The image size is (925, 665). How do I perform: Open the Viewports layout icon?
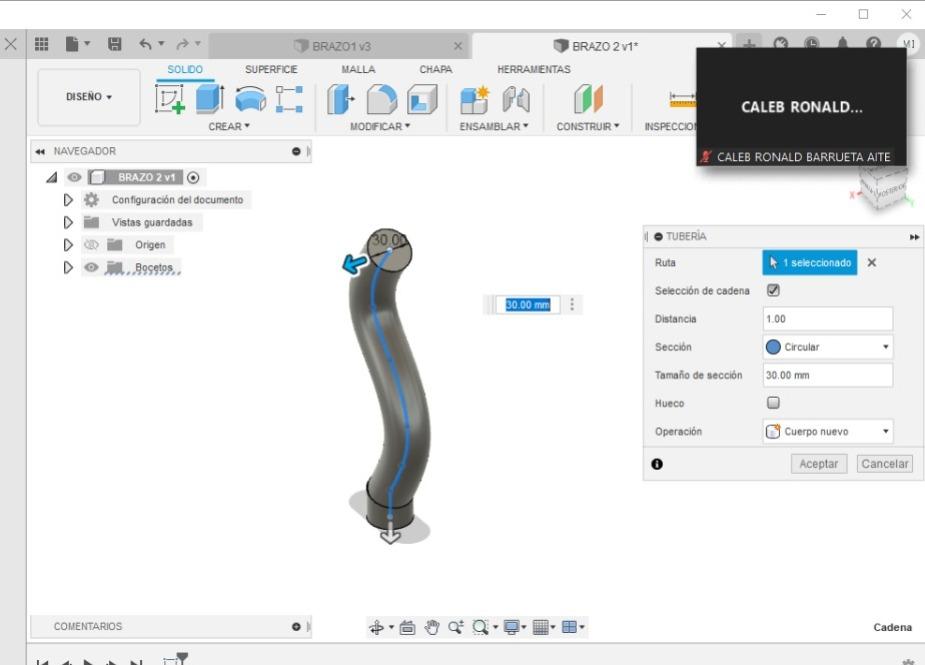tap(569, 627)
